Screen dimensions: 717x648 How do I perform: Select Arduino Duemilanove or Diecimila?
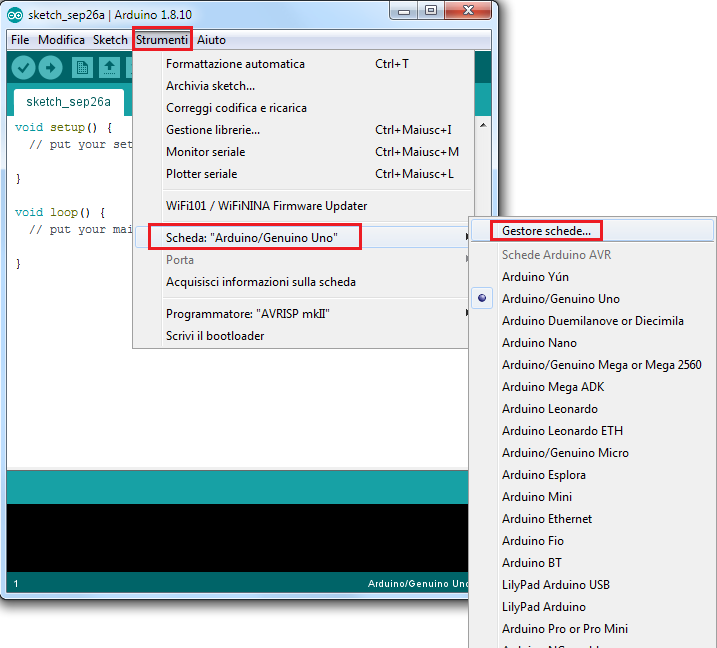click(593, 321)
